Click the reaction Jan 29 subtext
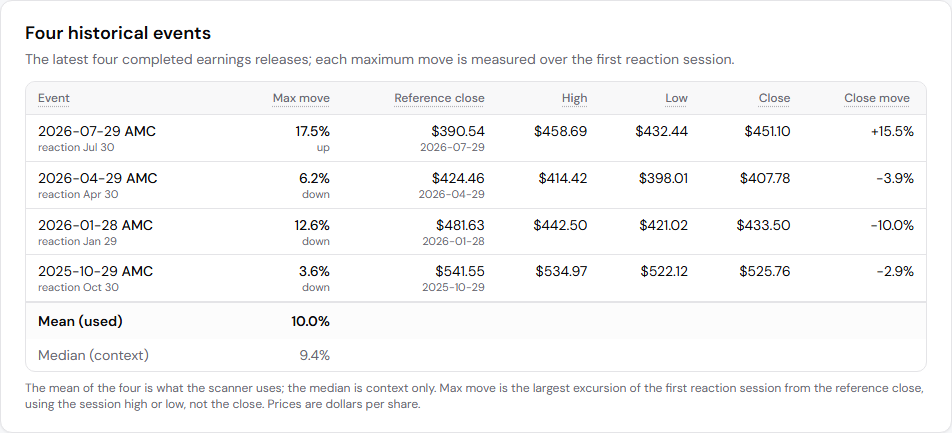The height and width of the screenshot is (433, 952). point(78,241)
